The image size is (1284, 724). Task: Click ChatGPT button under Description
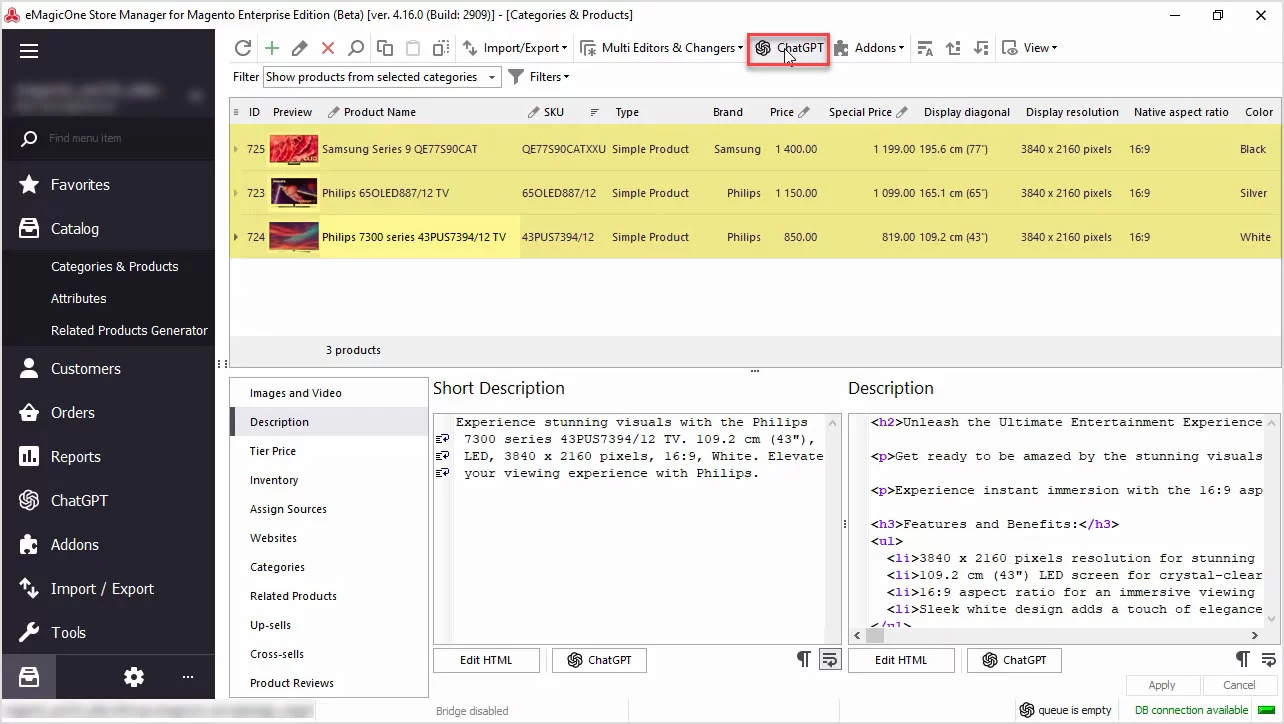(1014, 660)
